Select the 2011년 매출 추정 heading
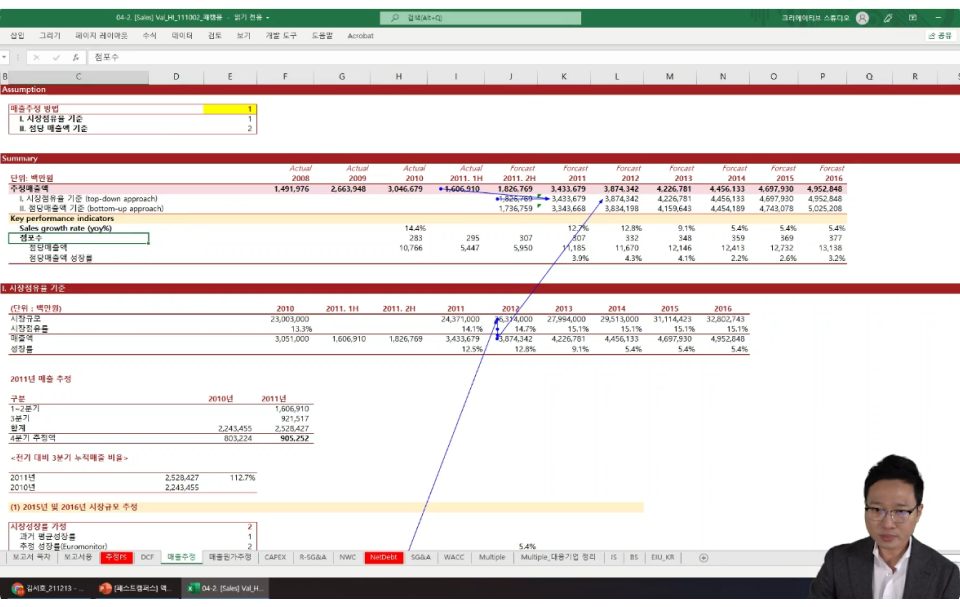The height and width of the screenshot is (607, 960). pos(40,379)
